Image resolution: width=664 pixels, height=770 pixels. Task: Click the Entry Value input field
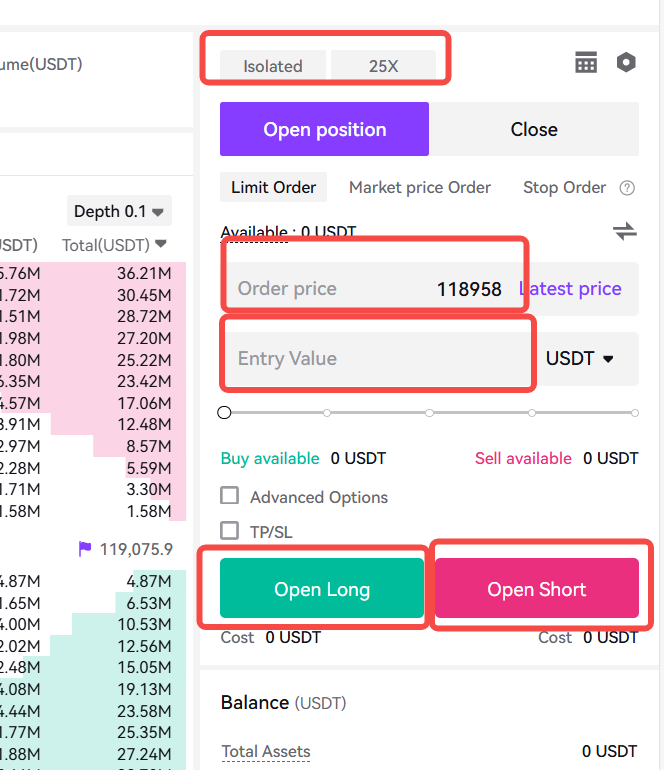[x=378, y=358]
